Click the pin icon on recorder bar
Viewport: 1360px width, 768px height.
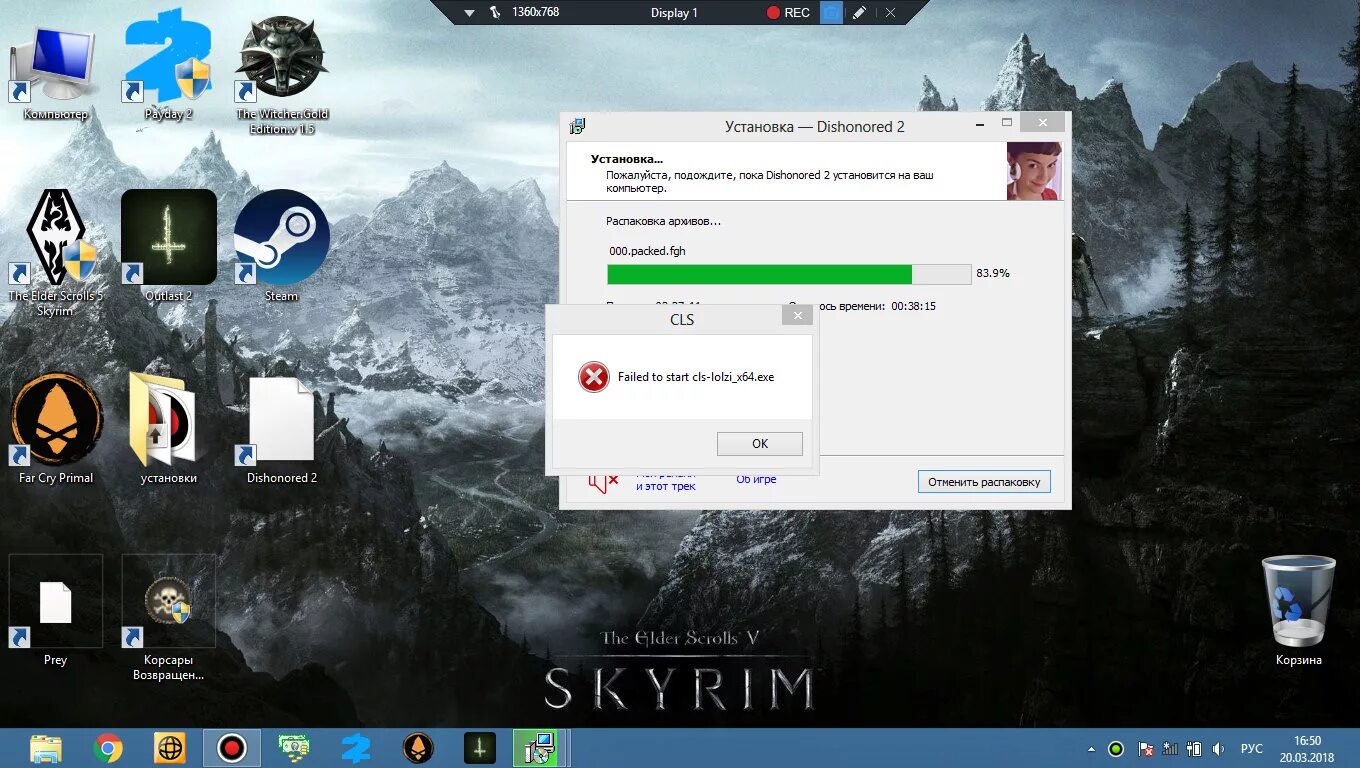coord(495,13)
